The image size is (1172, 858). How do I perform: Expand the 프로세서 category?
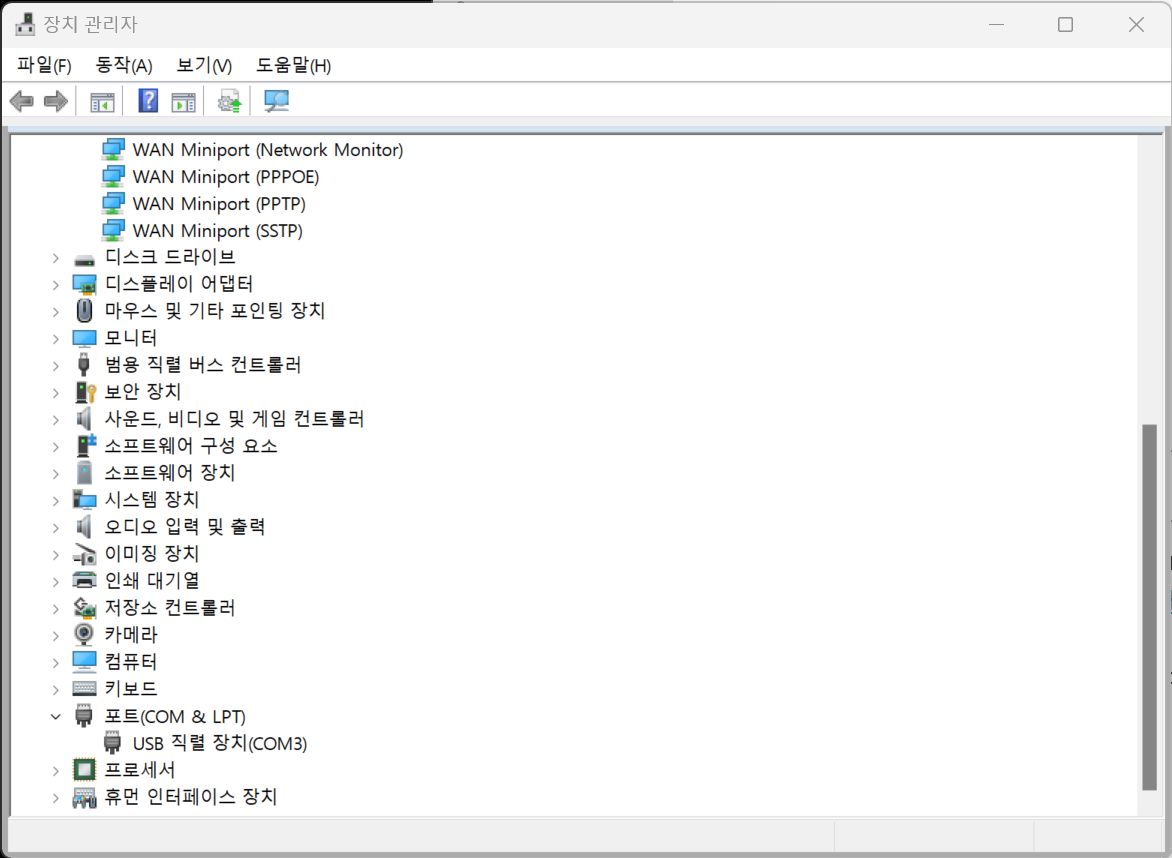pos(55,770)
